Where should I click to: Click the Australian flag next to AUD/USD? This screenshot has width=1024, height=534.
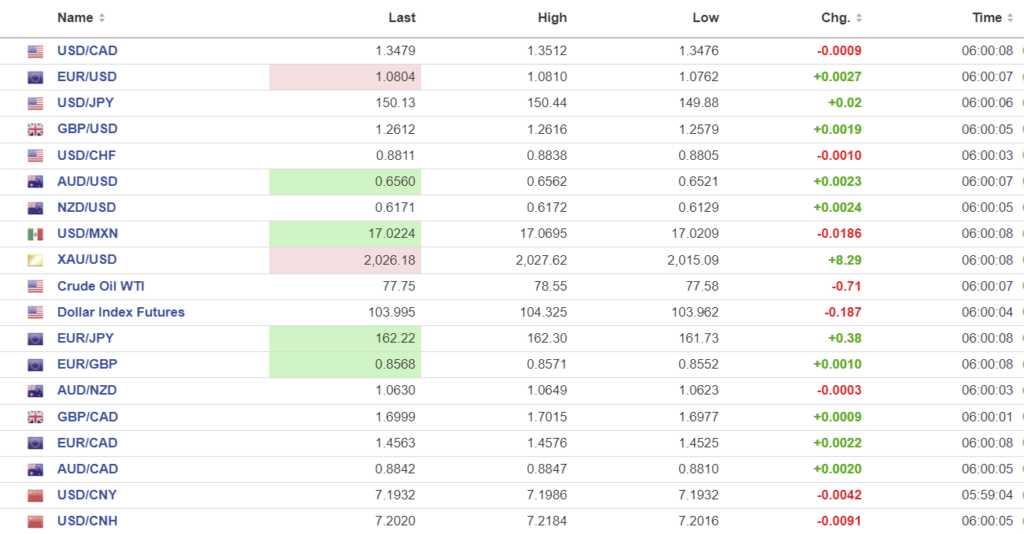click(x=36, y=181)
